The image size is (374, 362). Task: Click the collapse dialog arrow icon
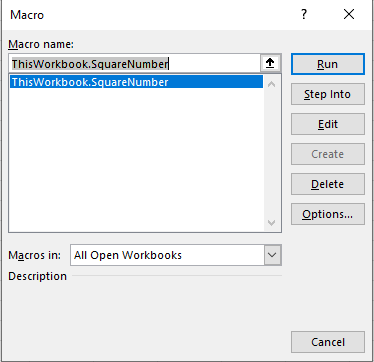(270, 63)
